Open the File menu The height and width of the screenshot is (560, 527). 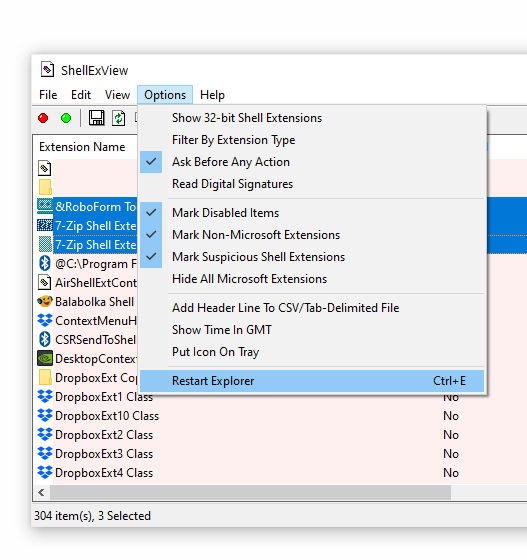tap(48, 95)
